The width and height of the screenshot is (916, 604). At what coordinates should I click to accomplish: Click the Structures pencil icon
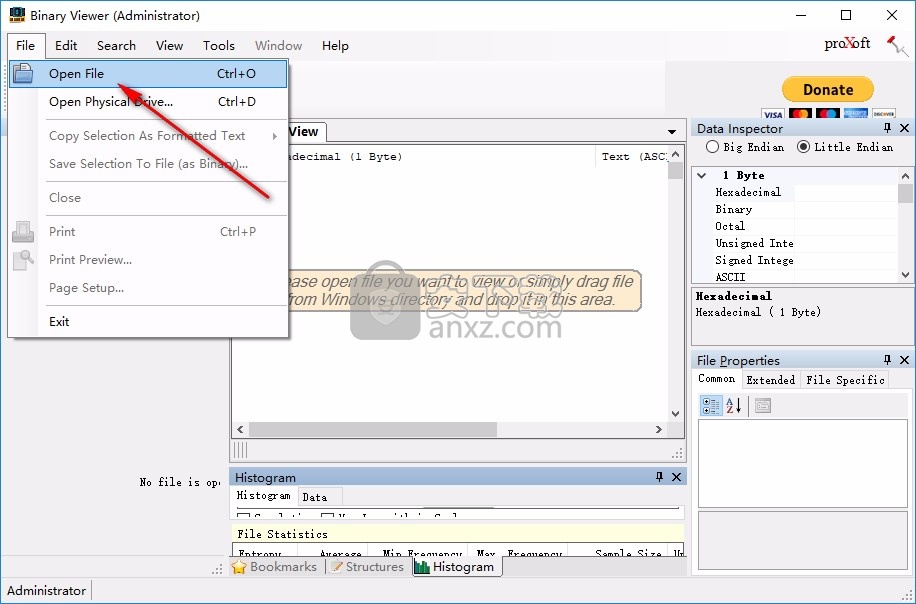coord(336,567)
